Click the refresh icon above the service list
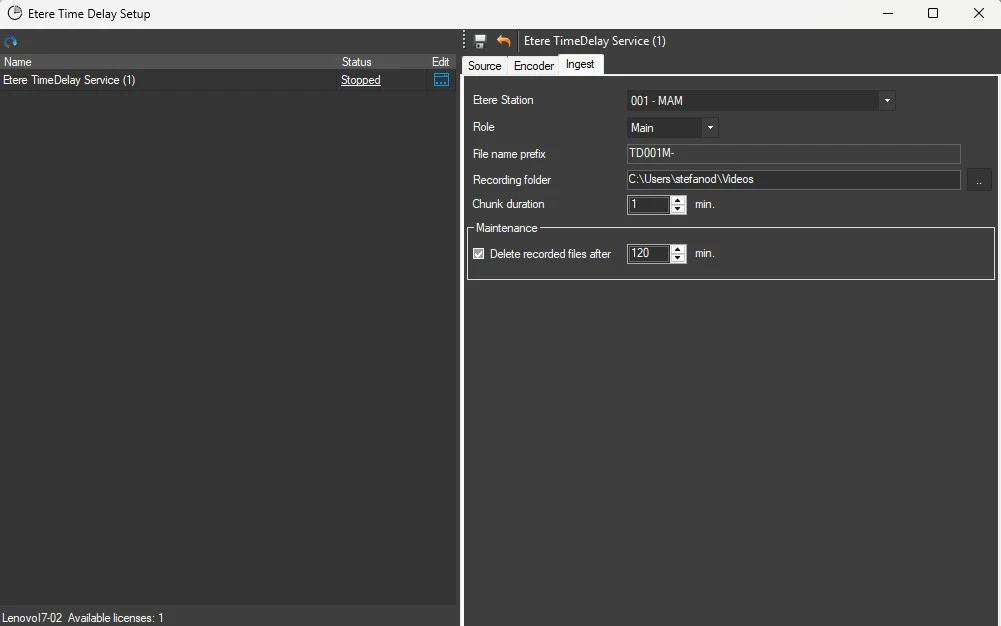Screen dimensions: 1001x626 coord(10,42)
